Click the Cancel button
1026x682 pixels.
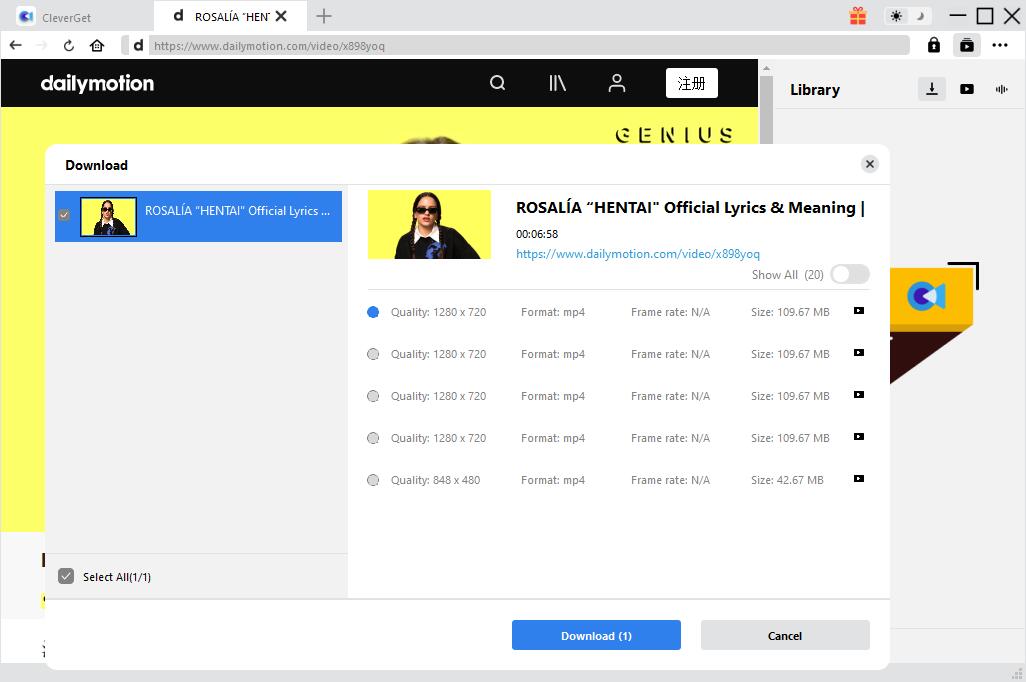point(785,636)
